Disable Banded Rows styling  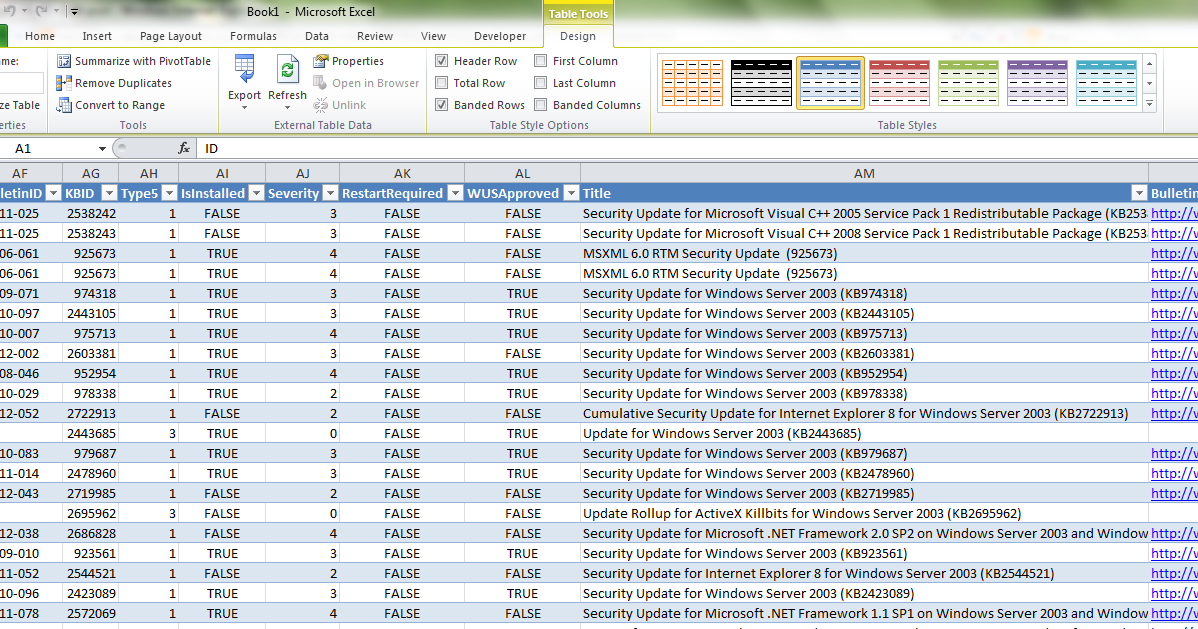(441, 104)
